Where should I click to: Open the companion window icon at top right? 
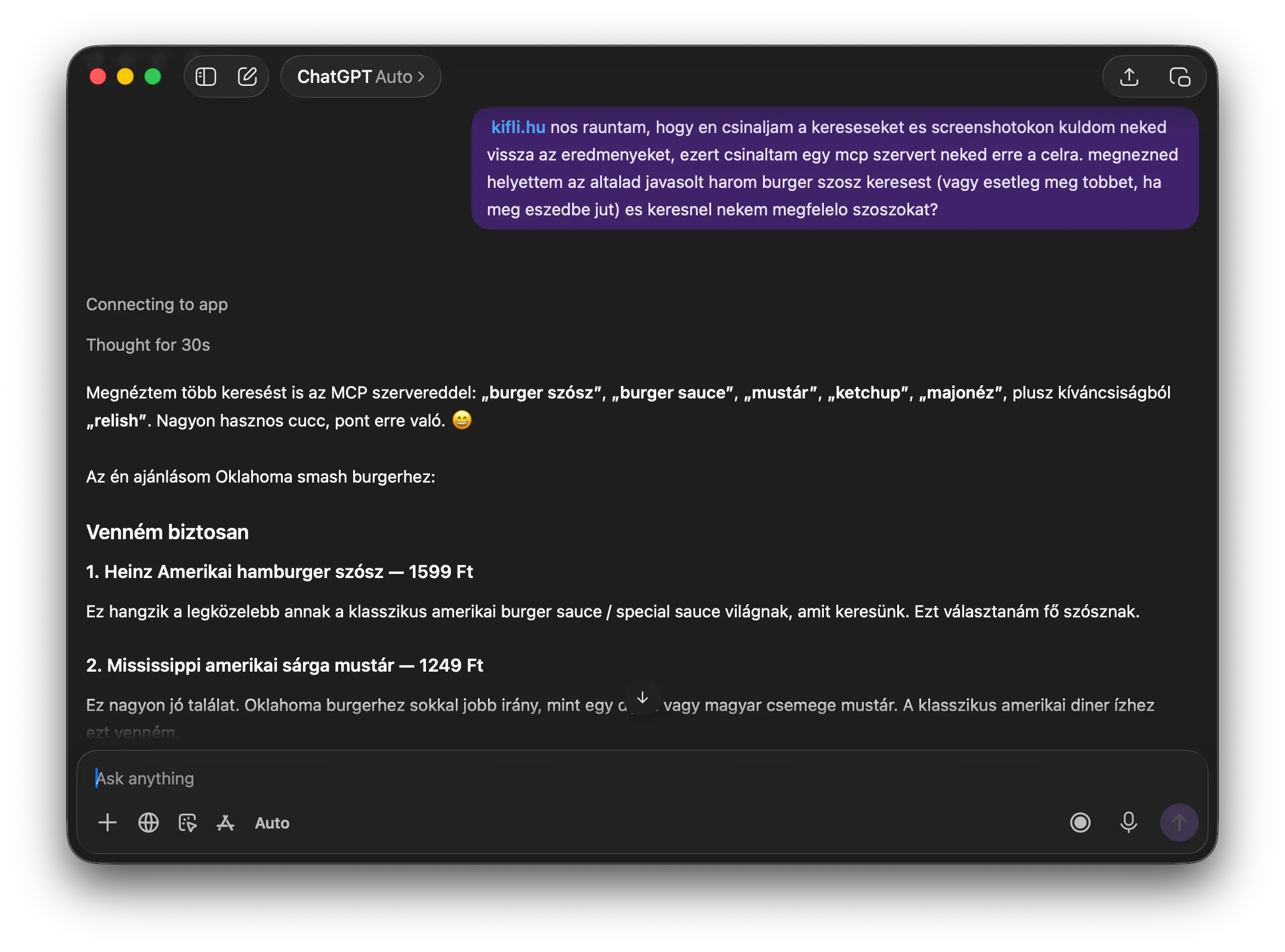[x=1179, y=76]
